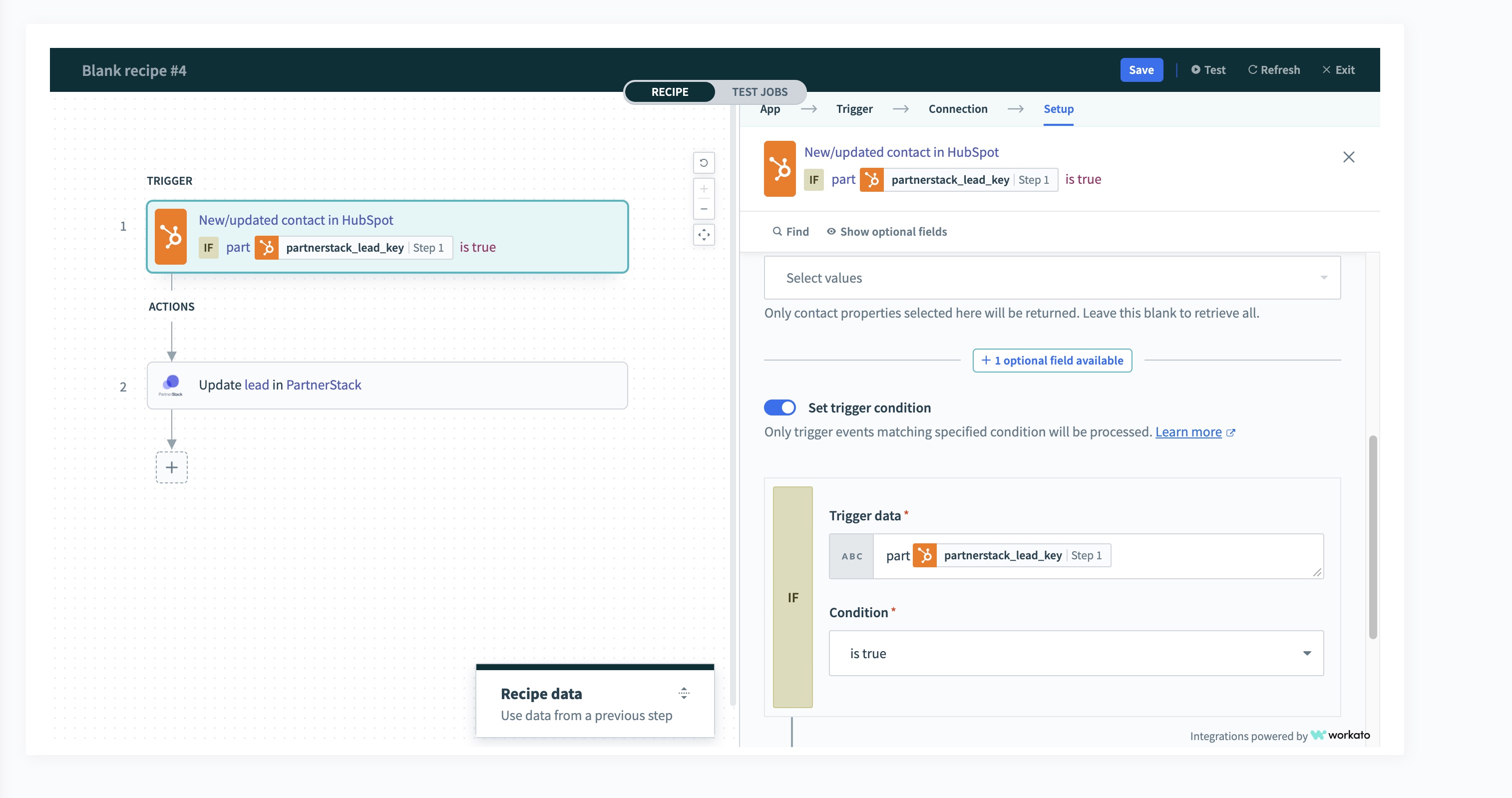Click the external link icon after Learn more
The width and height of the screenshot is (1512, 798).
[x=1230, y=433]
